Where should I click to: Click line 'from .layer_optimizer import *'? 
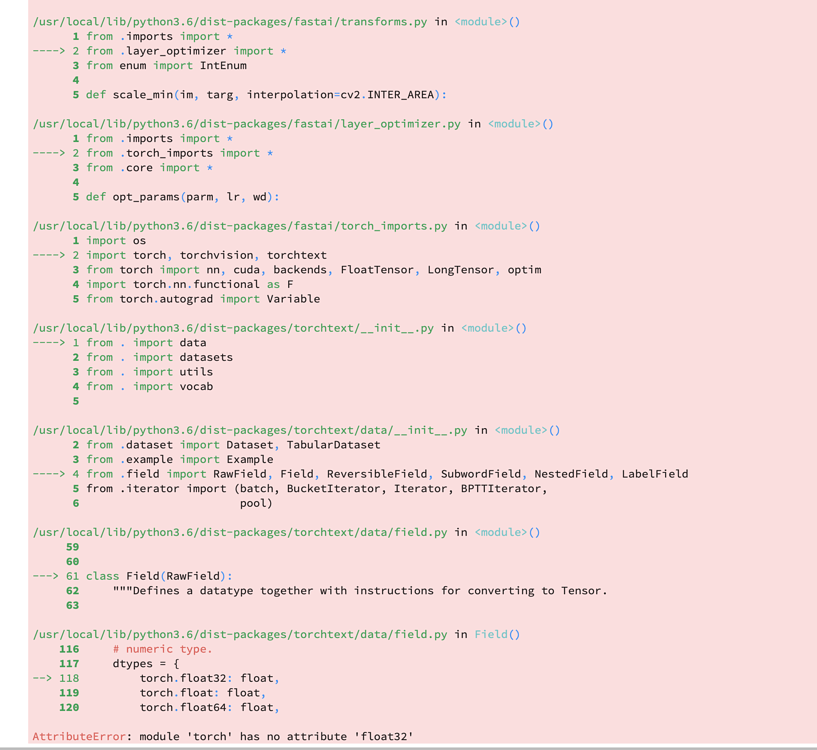[x=187, y=51]
